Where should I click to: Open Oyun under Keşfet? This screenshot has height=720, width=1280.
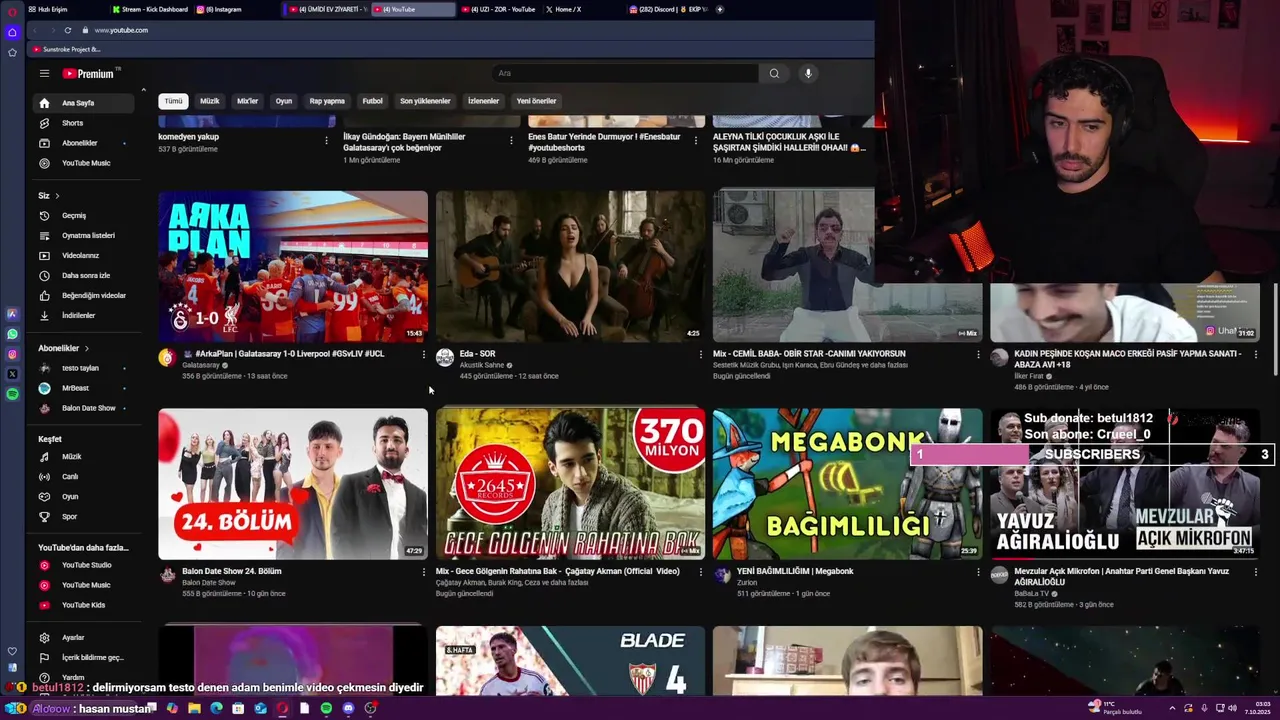click(81, 497)
